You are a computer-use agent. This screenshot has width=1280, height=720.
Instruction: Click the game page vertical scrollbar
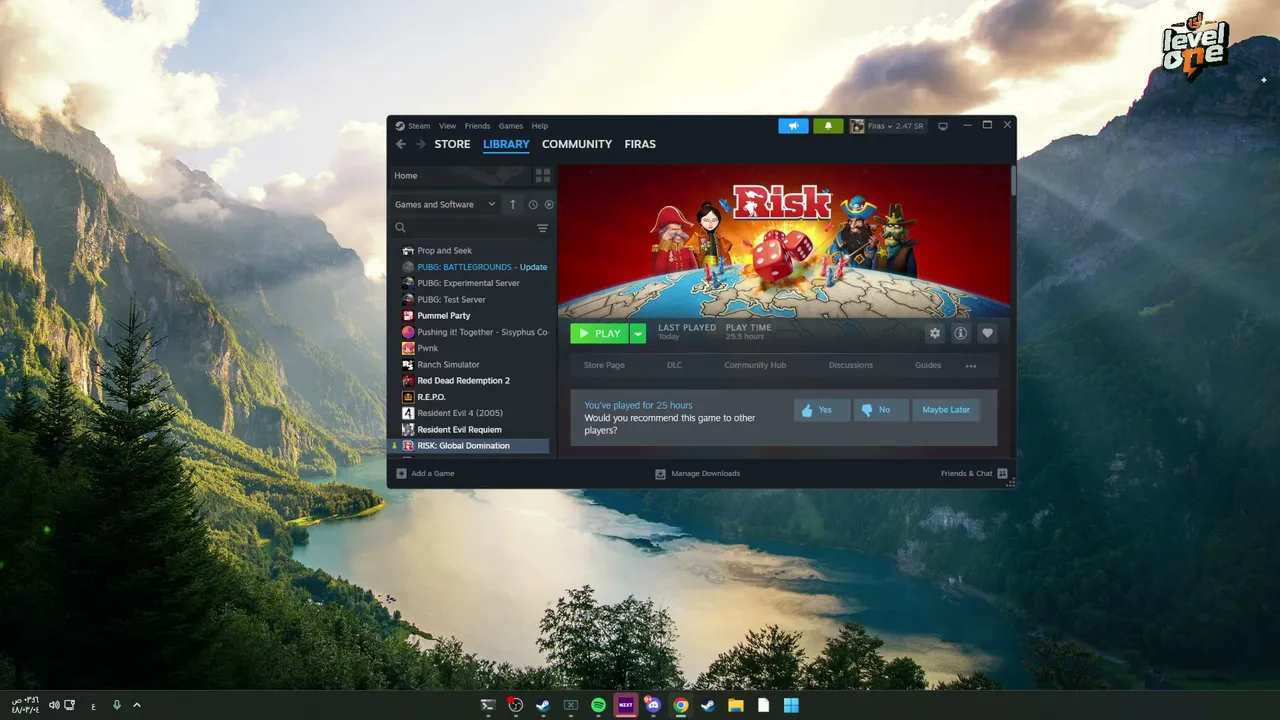1012,180
